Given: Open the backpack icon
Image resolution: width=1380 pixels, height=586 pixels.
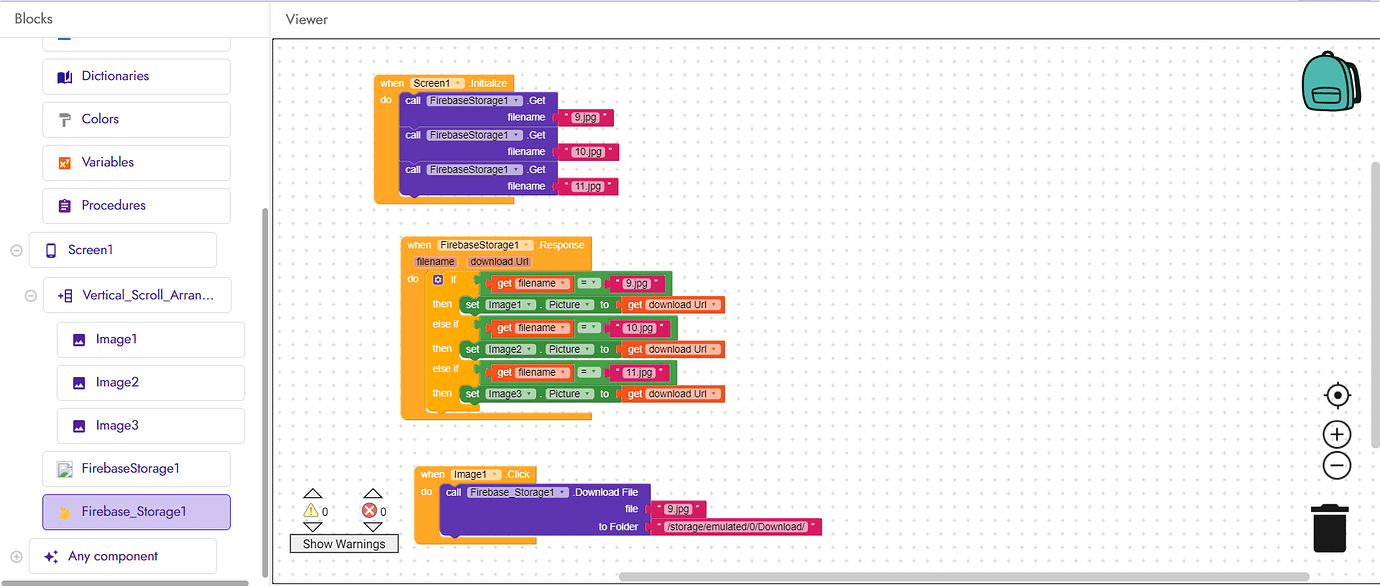Looking at the screenshot, I should (1330, 81).
